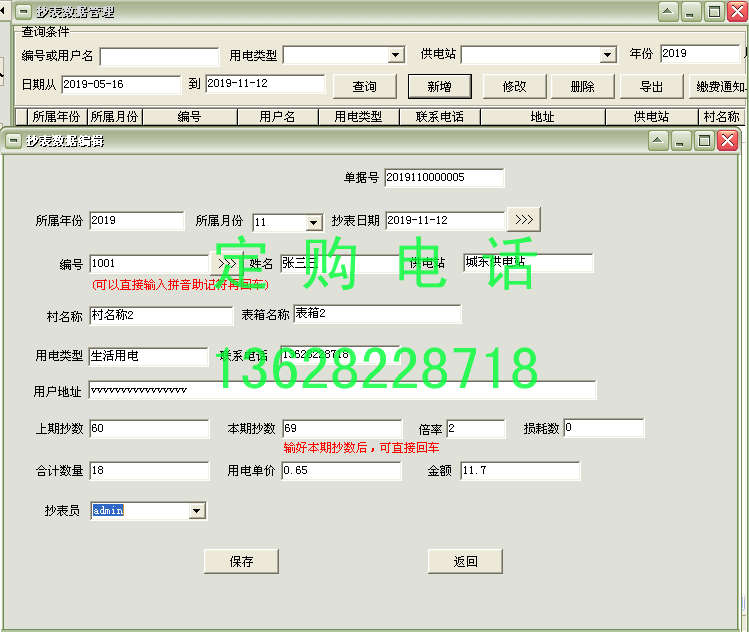The height and width of the screenshot is (632, 749).
Task: Click the 单据号 field
Action: [444, 178]
